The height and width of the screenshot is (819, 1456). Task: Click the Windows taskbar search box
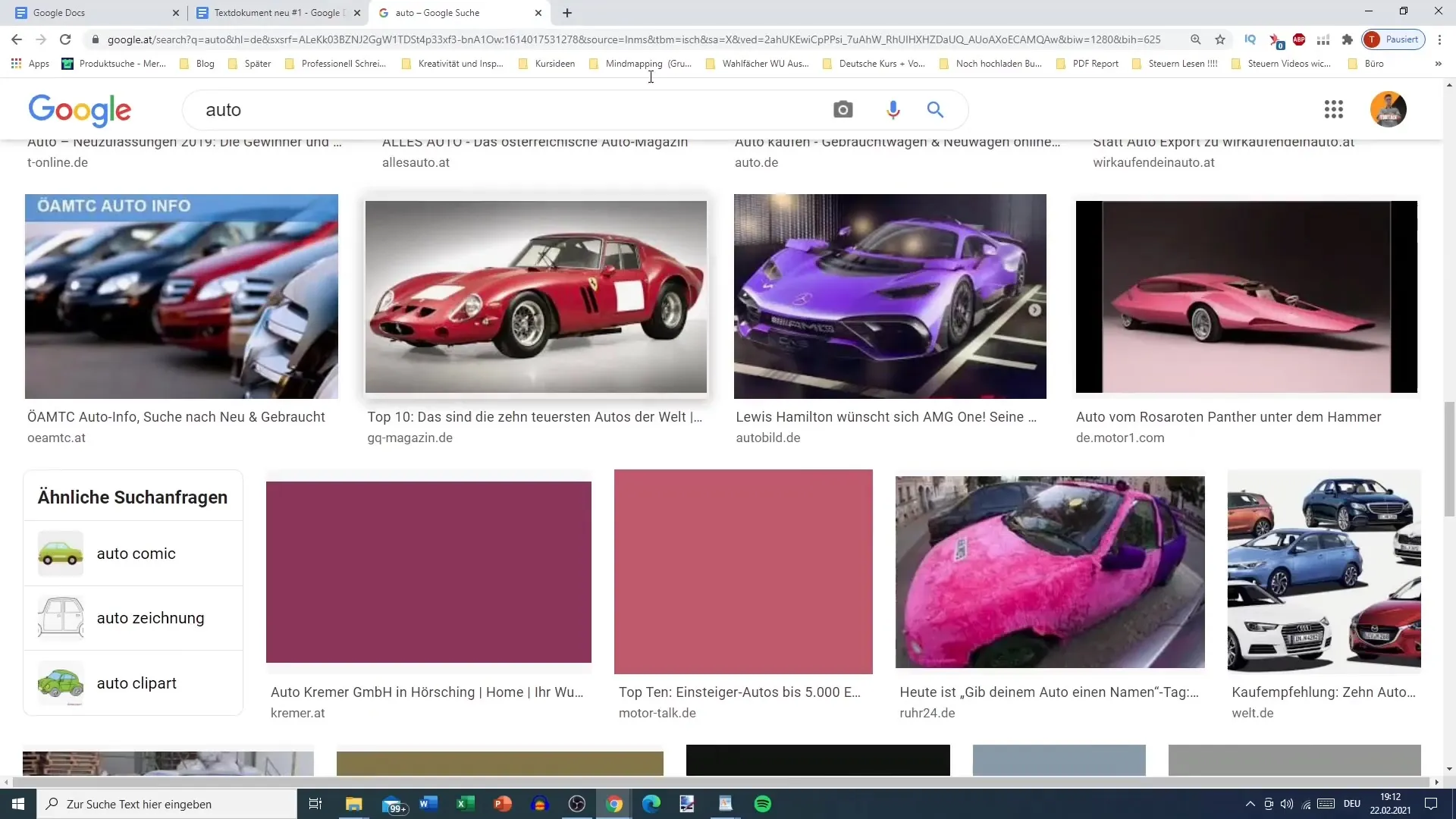(x=167, y=804)
